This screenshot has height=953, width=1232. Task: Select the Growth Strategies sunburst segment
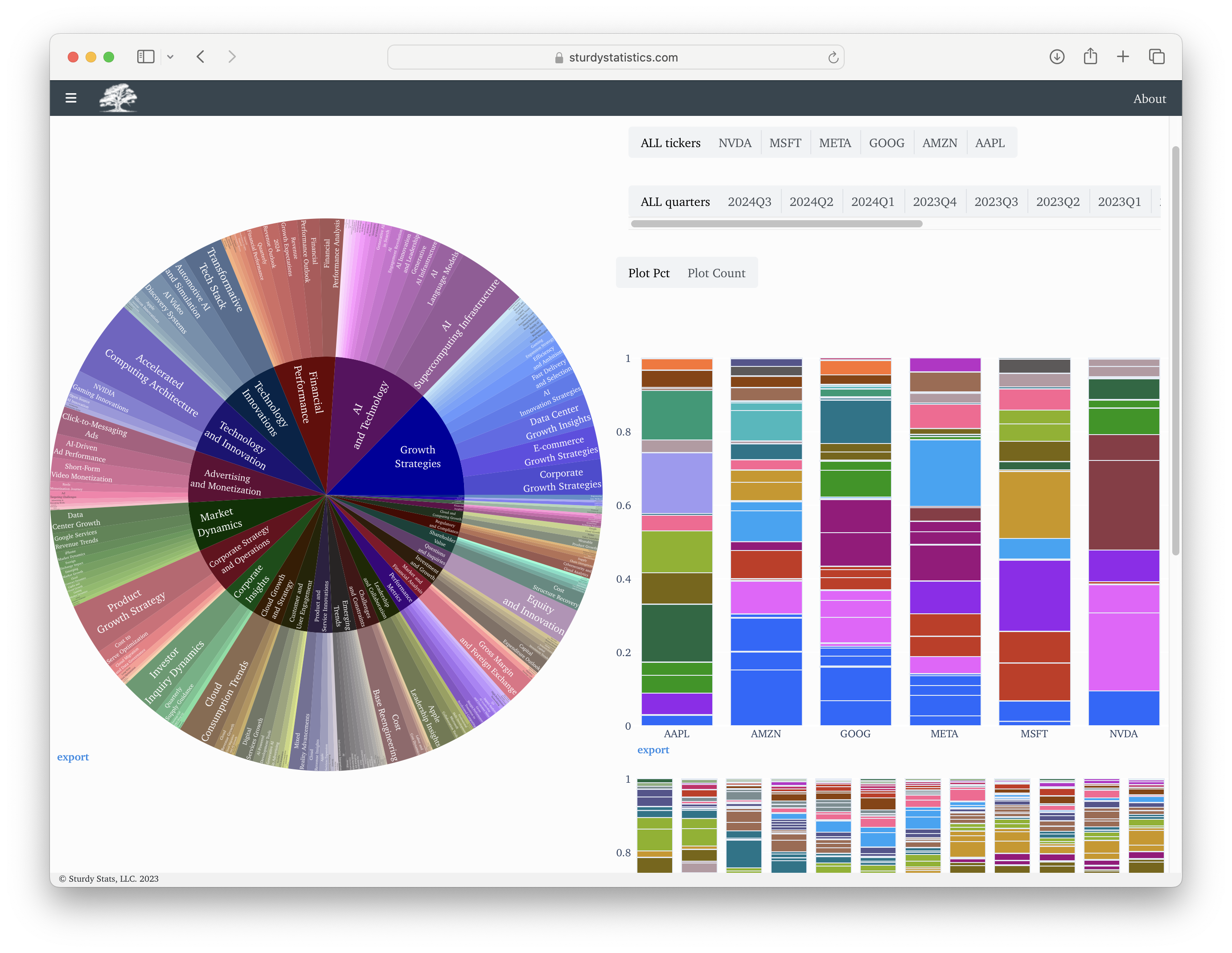(x=418, y=456)
